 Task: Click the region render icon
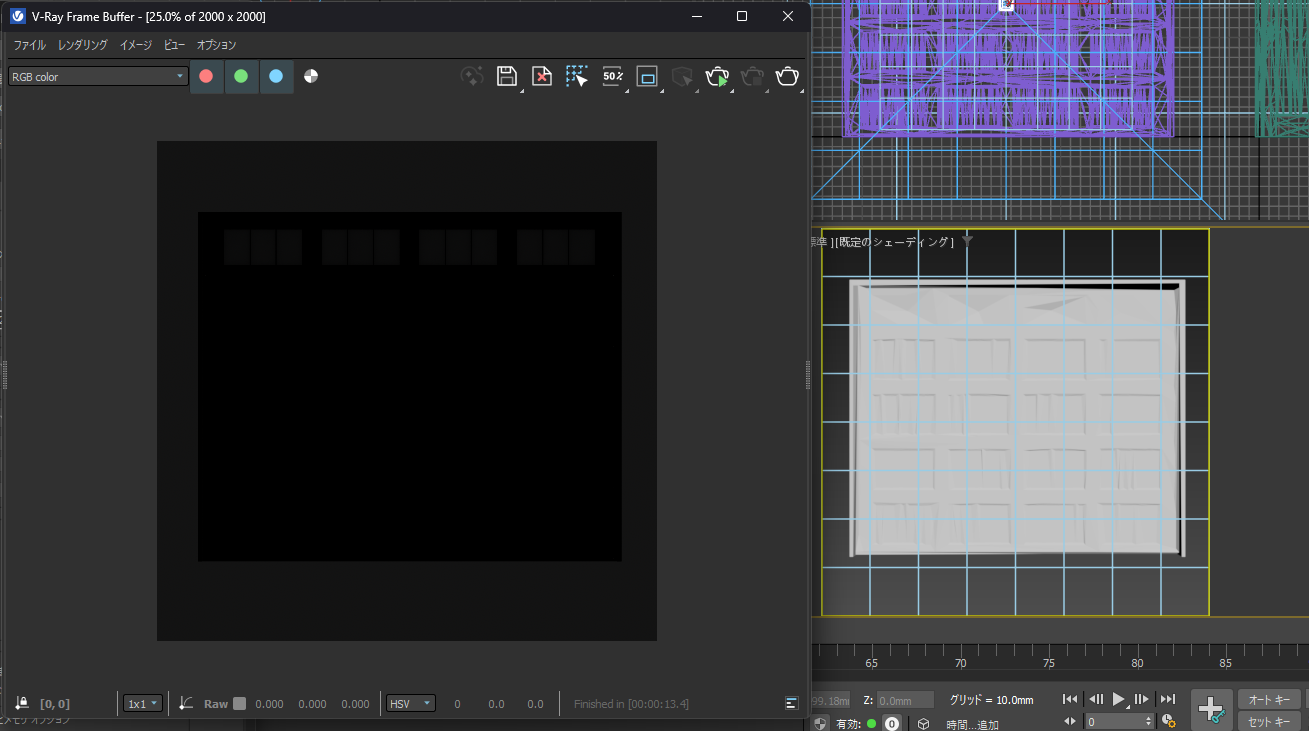click(647, 76)
